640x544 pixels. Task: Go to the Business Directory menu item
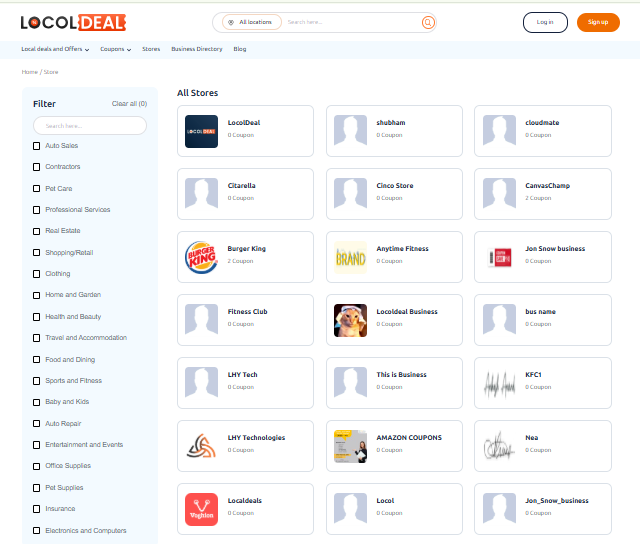point(197,49)
